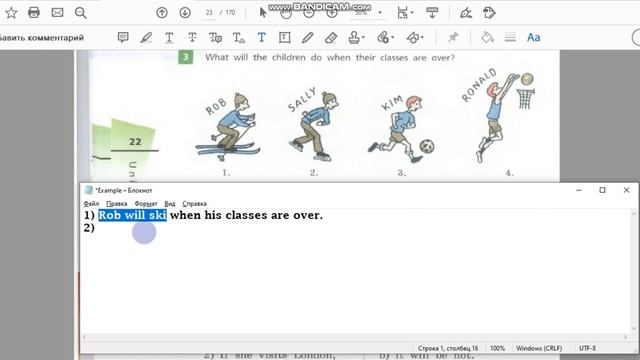The image size is (640, 360).
Task: Select the pencil drawing tool
Action: 308,38
